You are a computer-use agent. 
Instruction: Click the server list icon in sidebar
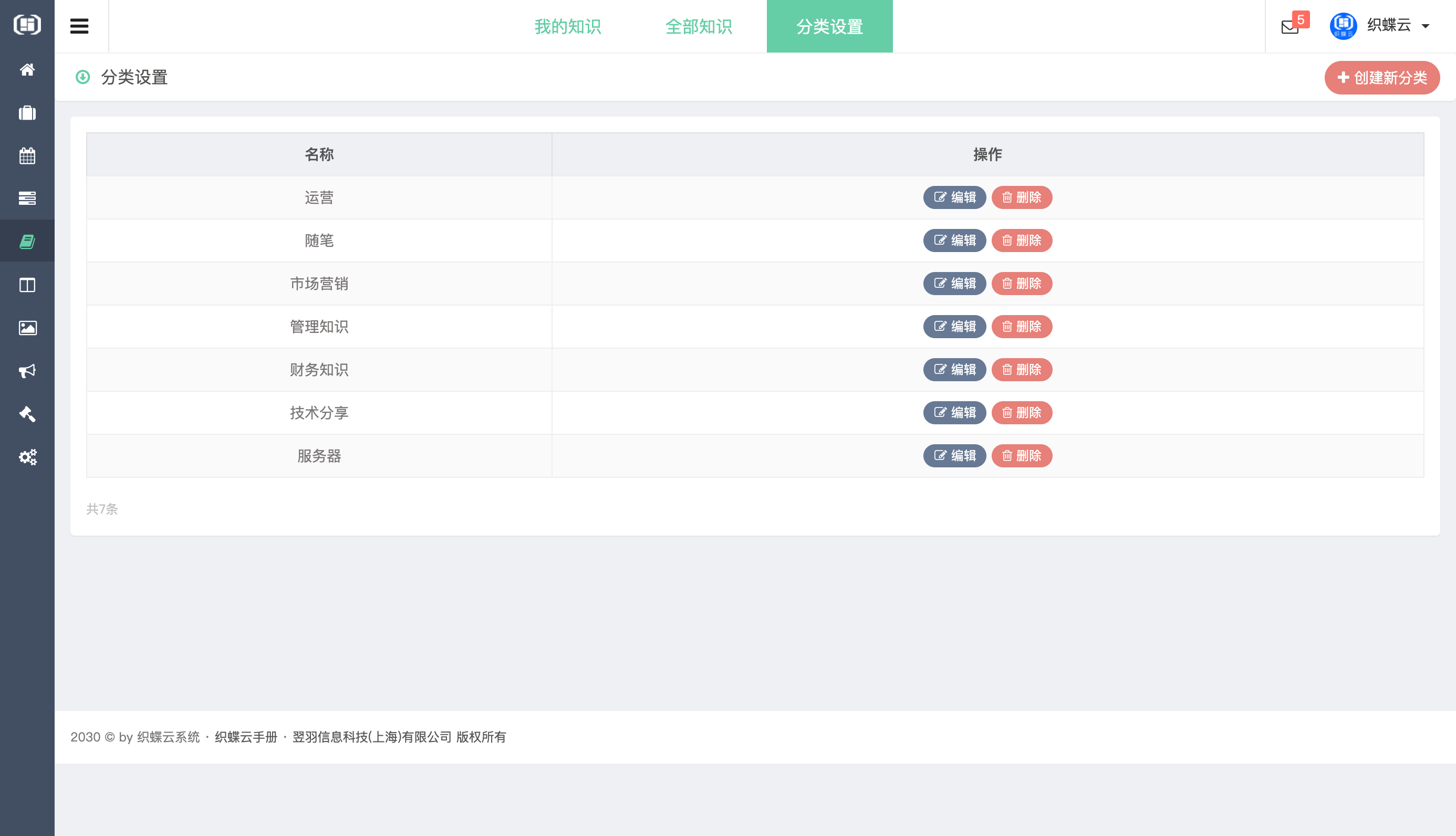coord(27,198)
